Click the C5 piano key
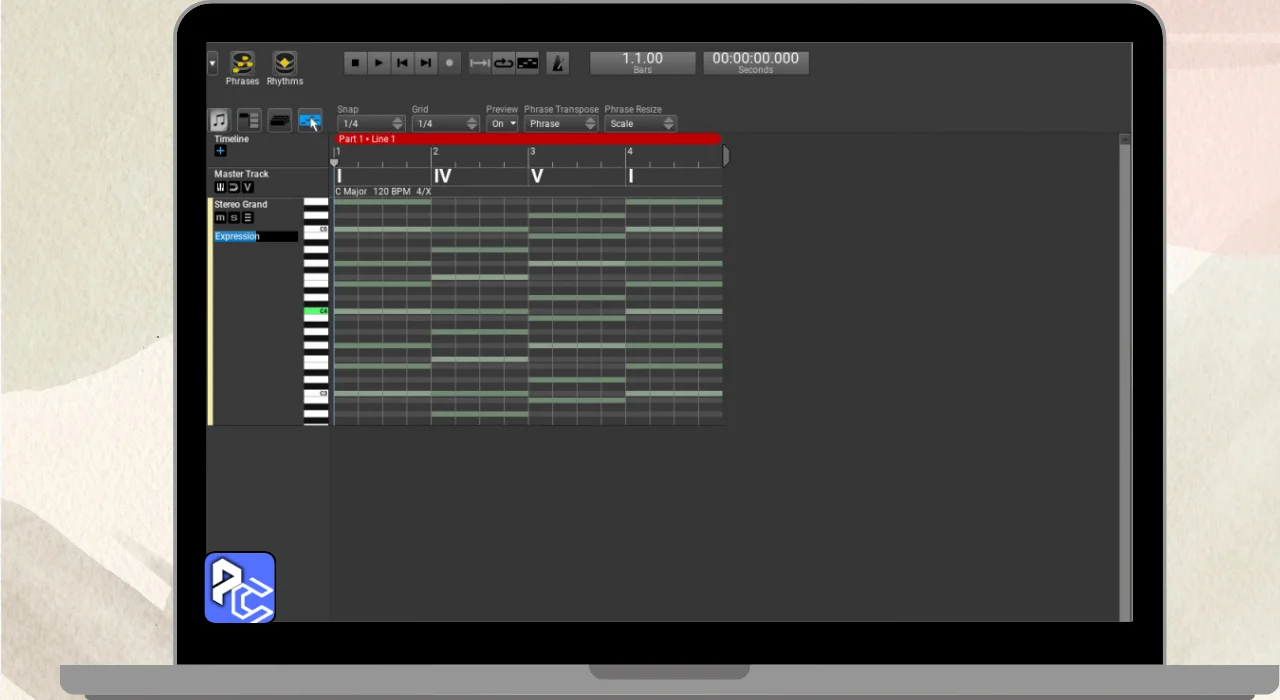The height and width of the screenshot is (700, 1280). coord(316,229)
